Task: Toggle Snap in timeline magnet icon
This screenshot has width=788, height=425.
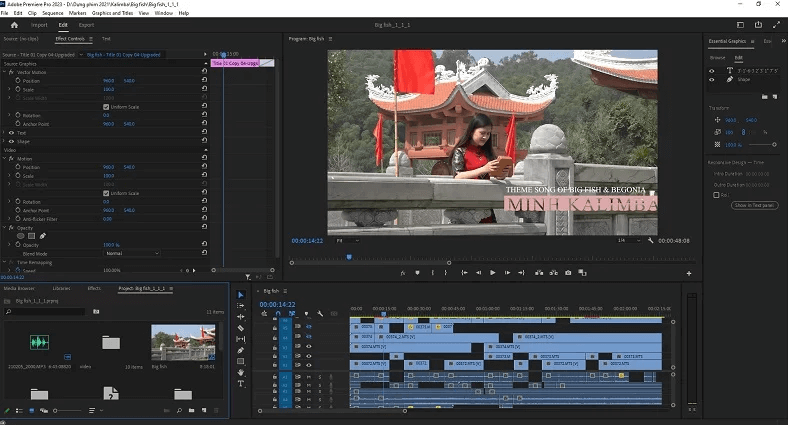Action: [x=278, y=313]
